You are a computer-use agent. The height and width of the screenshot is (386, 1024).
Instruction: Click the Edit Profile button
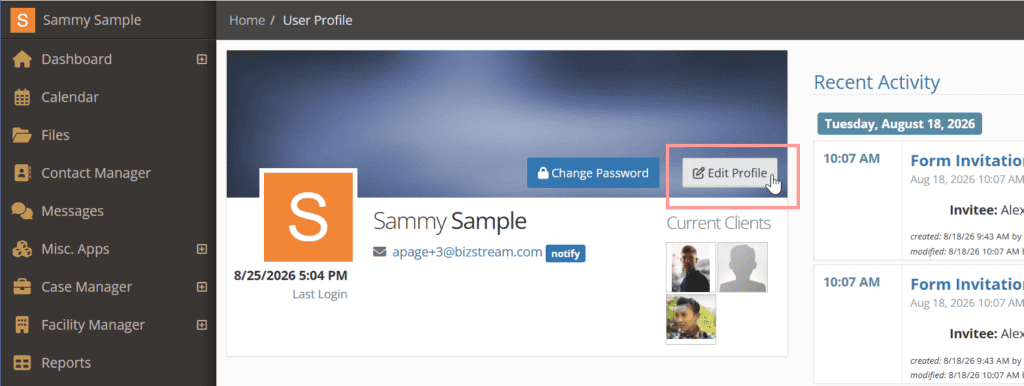click(x=729, y=173)
